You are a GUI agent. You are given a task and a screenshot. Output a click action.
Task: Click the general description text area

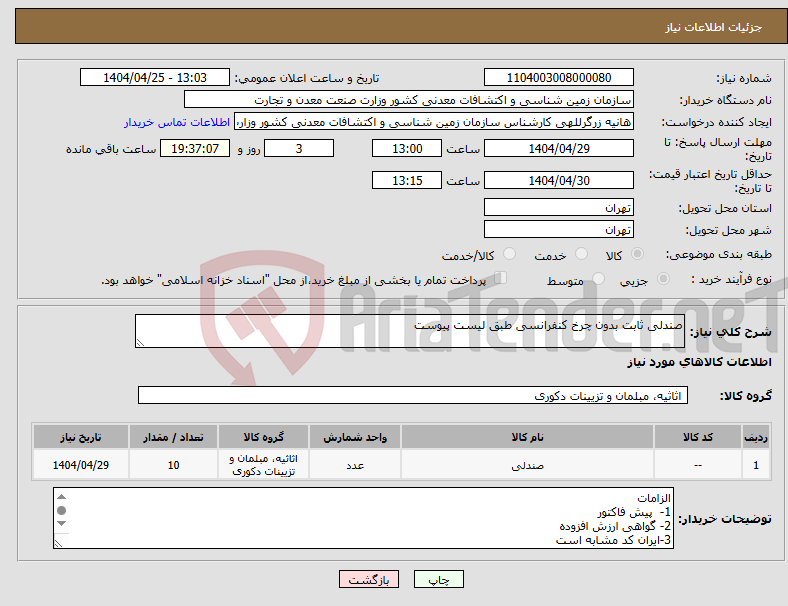coord(410,331)
